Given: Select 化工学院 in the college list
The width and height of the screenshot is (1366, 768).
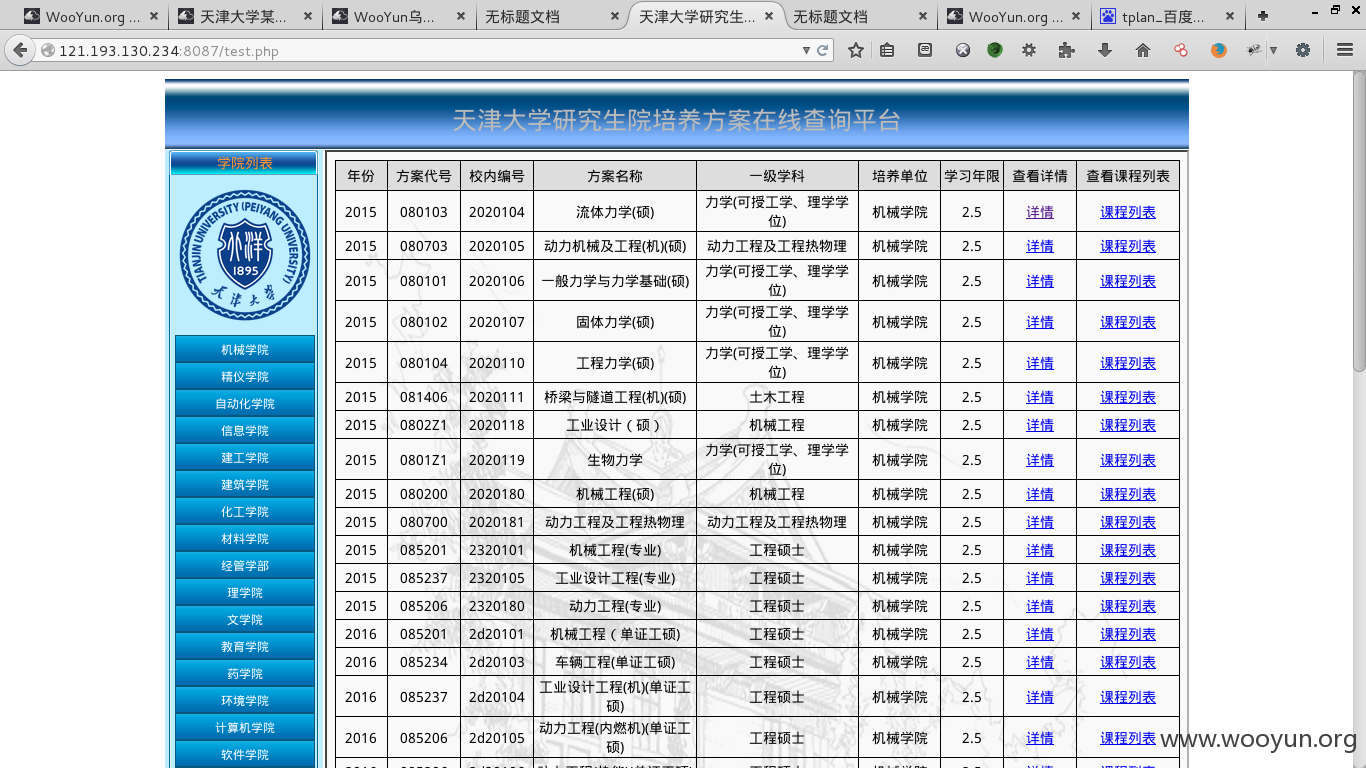Looking at the screenshot, I should (x=245, y=512).
